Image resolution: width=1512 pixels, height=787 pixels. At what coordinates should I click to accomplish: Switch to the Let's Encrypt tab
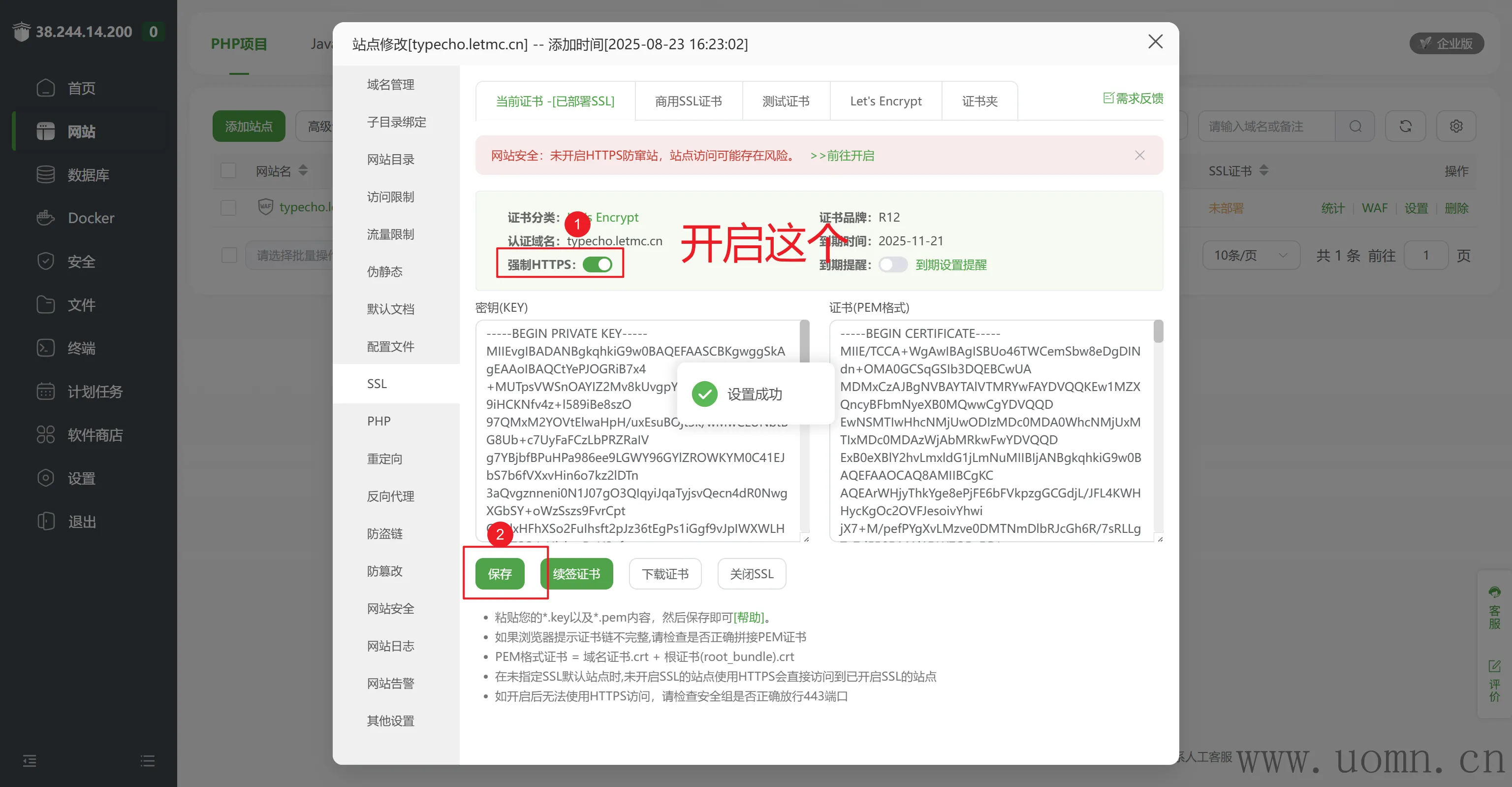click(885, 101)
